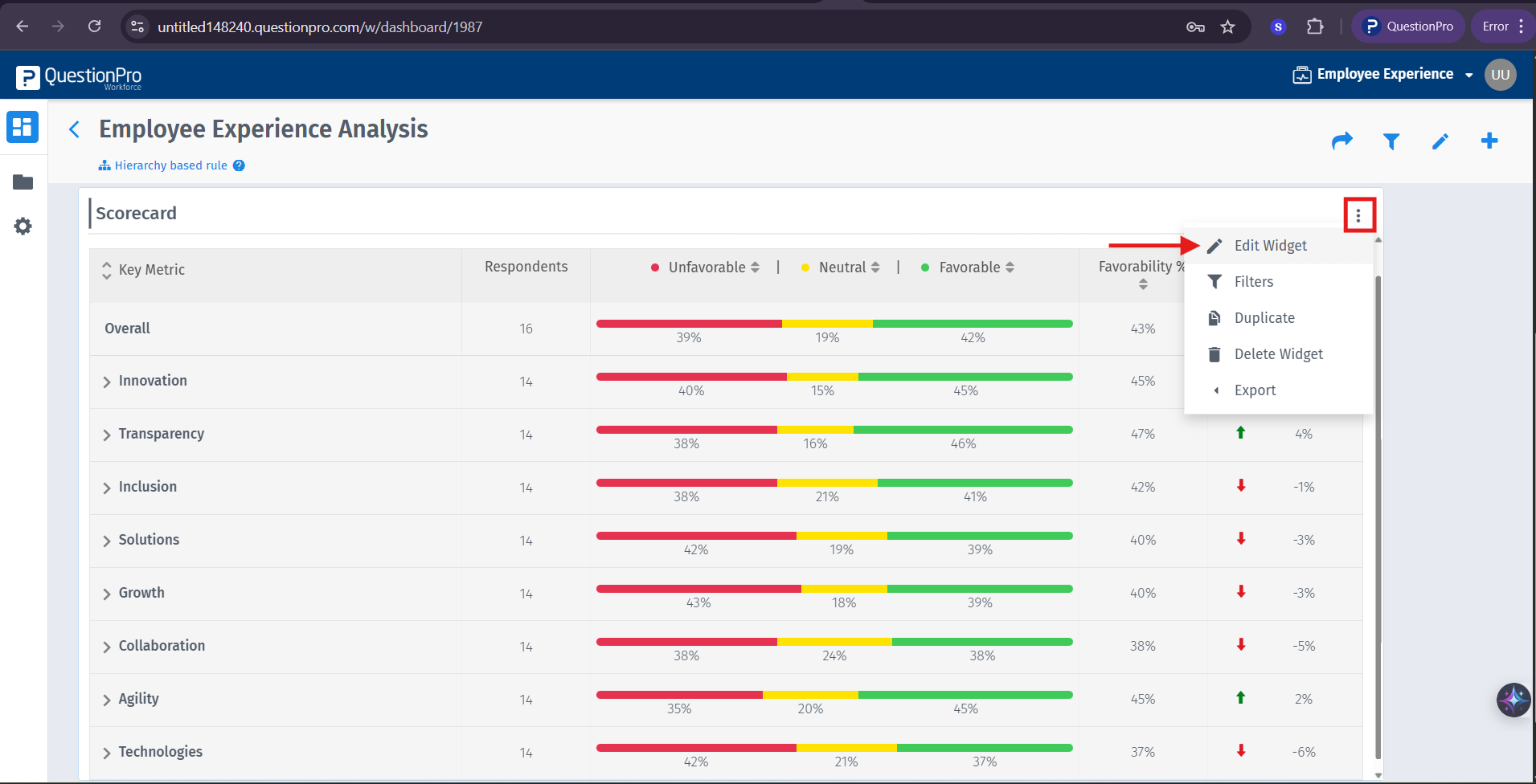The image size is (1536, 784).
Task: Click the UU user avatar
Action: pyautogui.click(x=1500, y=75)
